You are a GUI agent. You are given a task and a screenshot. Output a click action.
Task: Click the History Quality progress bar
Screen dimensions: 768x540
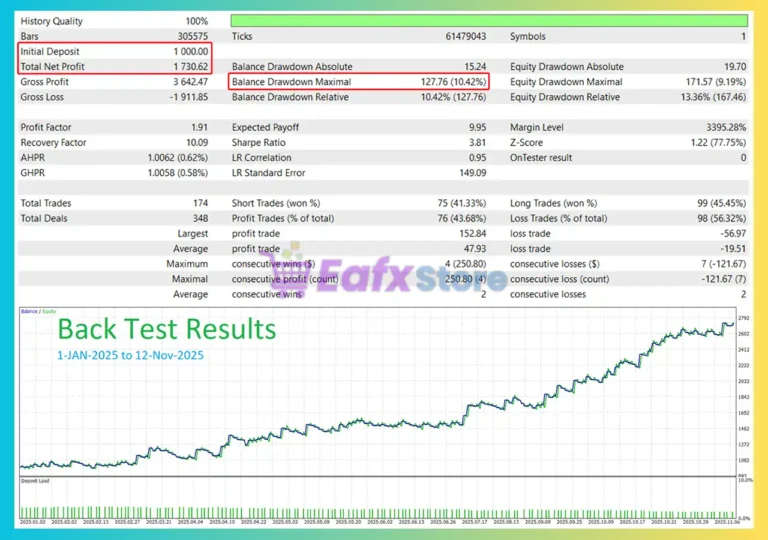(489, 21)
